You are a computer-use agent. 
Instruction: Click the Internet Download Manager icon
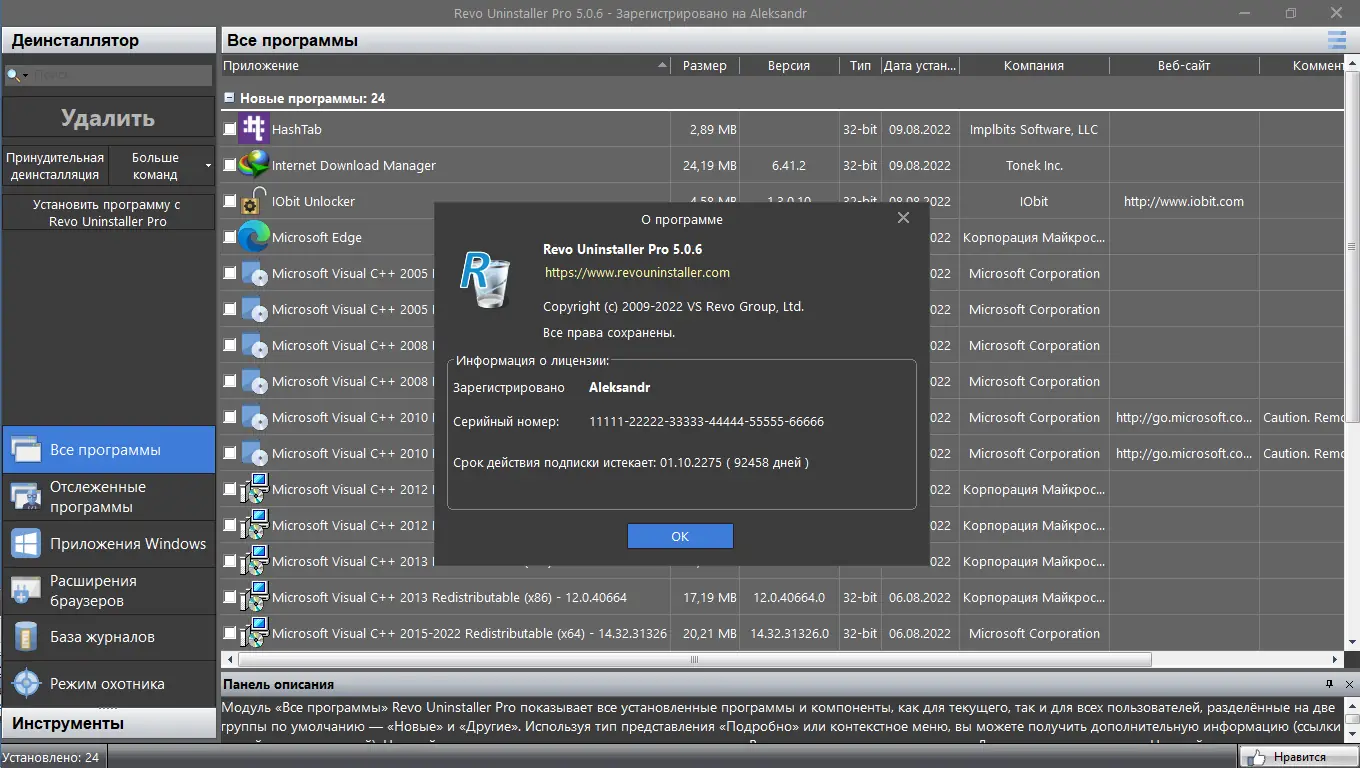pyautogui.click(x=254, y=165)
